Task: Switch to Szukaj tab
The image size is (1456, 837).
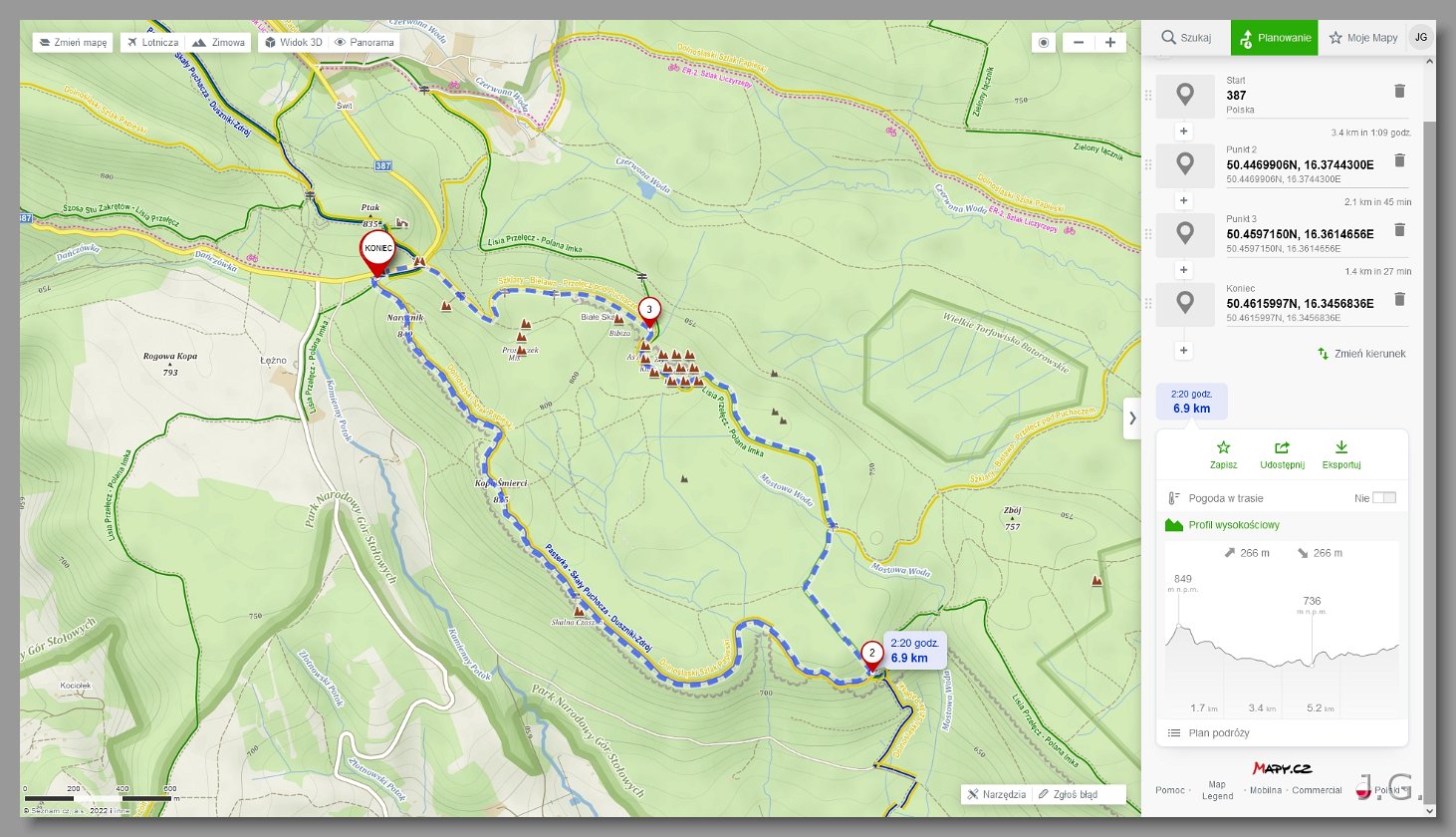Action: pyautogui.click(x=1186, y=38)
